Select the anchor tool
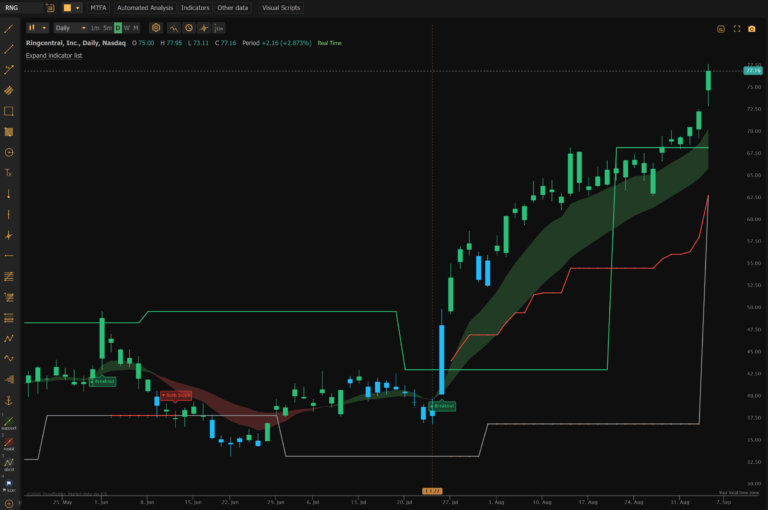768x510 pixels. [x=8, y=400]
